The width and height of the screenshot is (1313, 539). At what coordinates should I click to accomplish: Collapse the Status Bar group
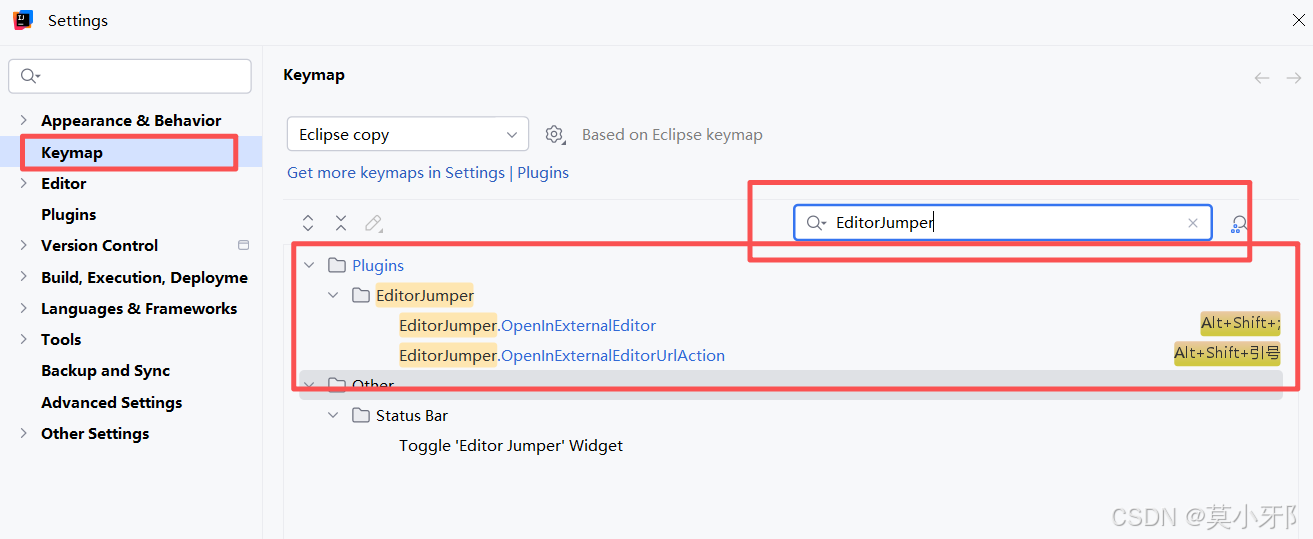click(x=333, y=415)
